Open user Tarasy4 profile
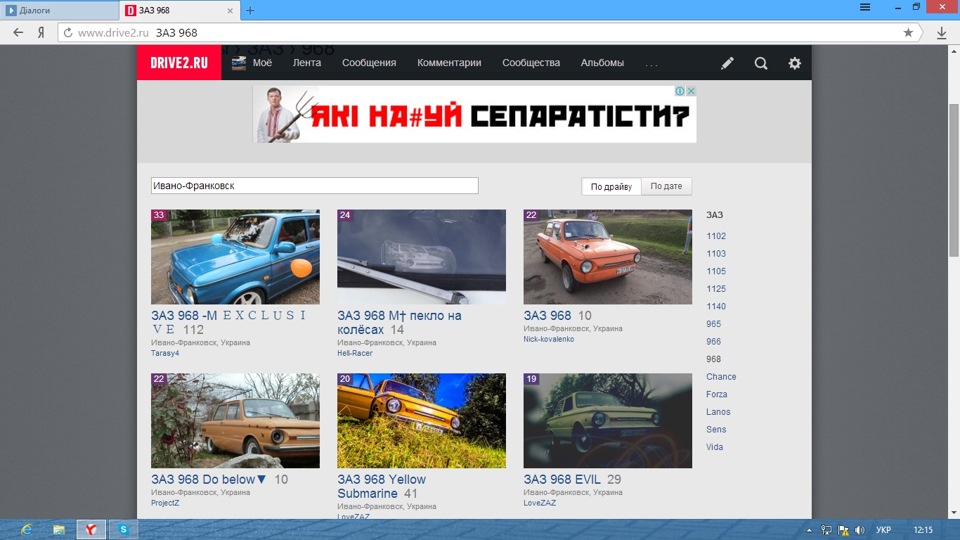Screen dimensions: 960x540 pyautogui.click(x=165, y=353)
